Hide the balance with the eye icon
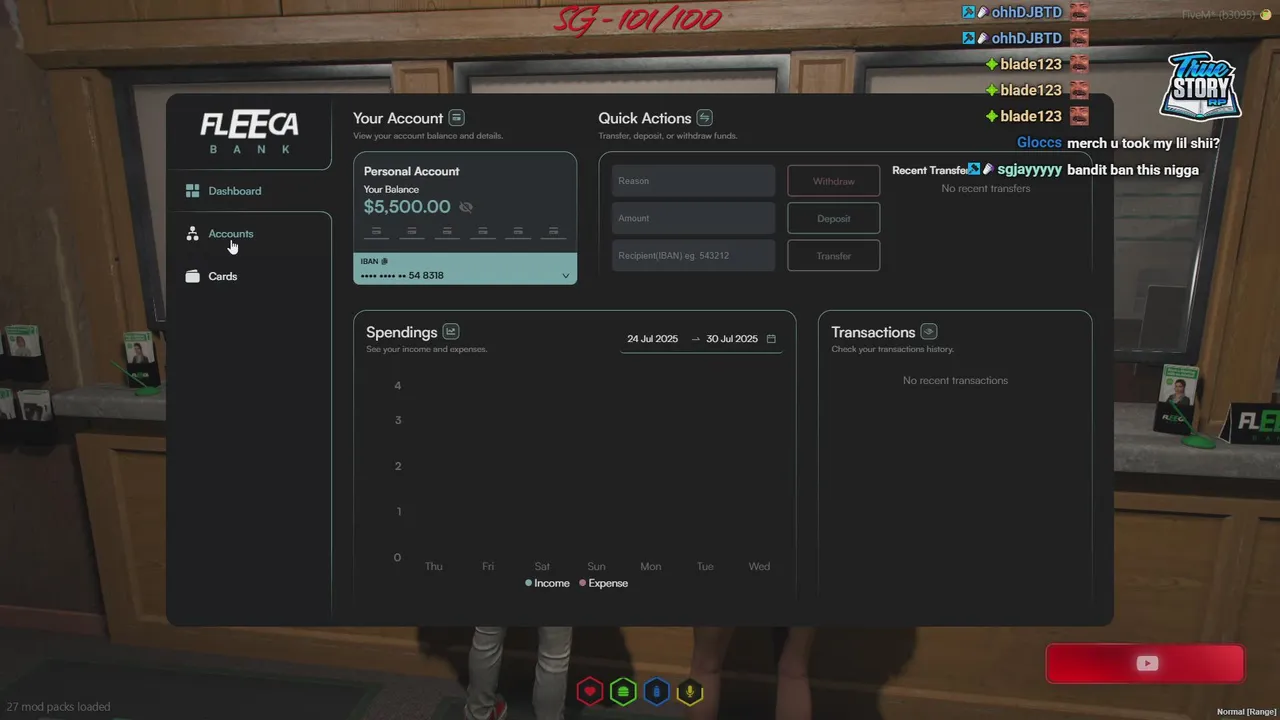The image size is (1280, 720). point(466,207)
